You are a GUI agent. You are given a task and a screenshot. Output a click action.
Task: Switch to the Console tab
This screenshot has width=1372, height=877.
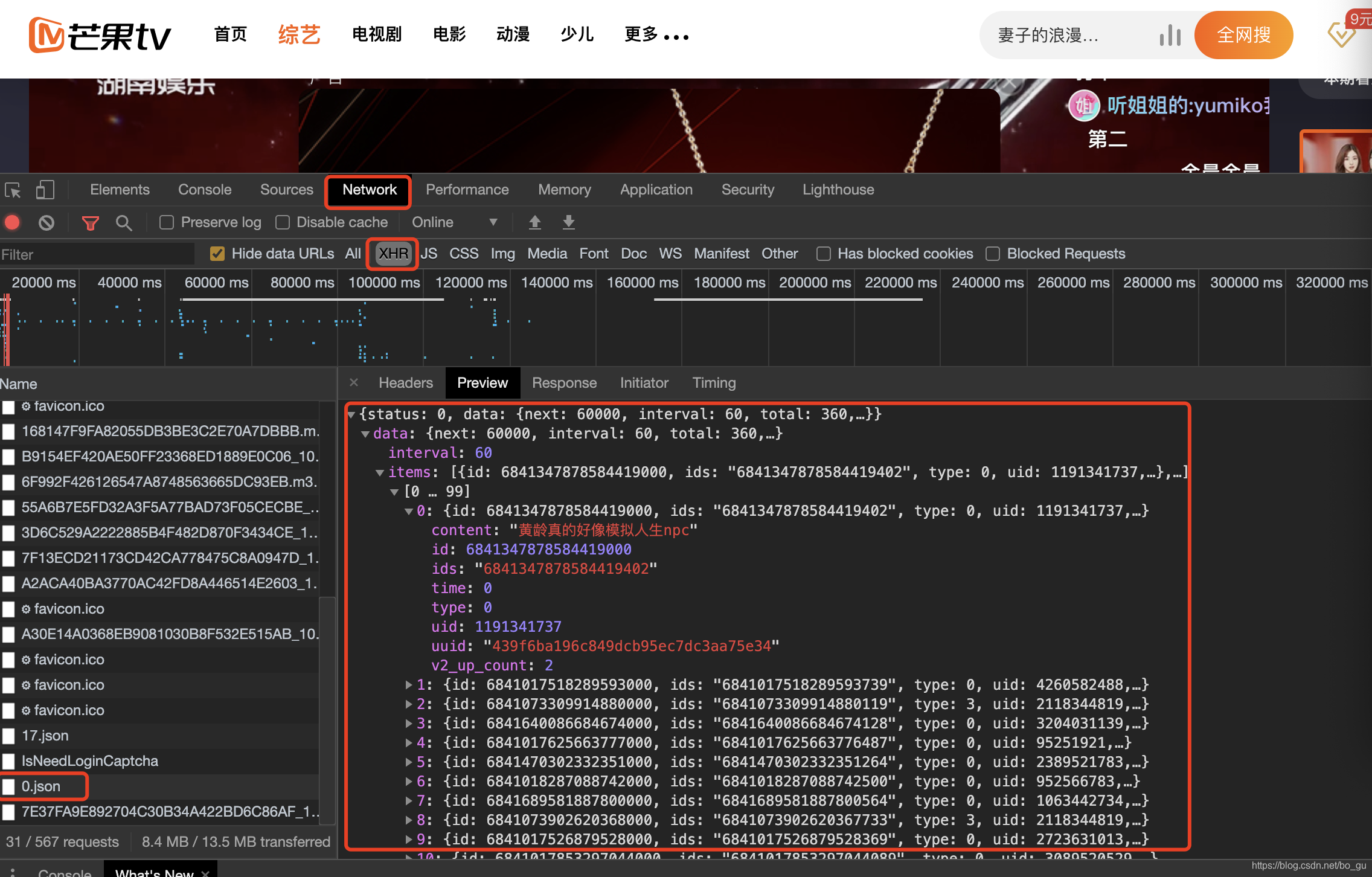point(205,190)
